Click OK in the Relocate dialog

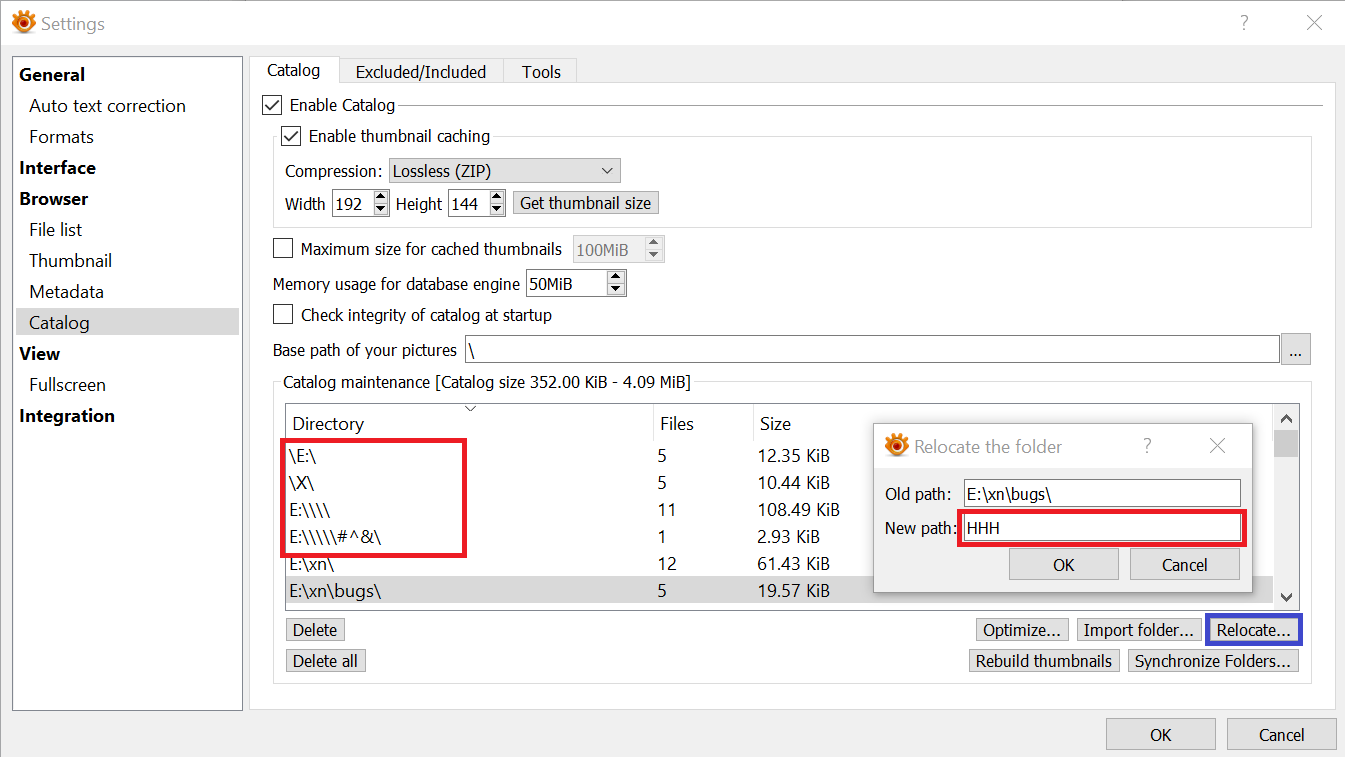click(x=1063, y=565)
